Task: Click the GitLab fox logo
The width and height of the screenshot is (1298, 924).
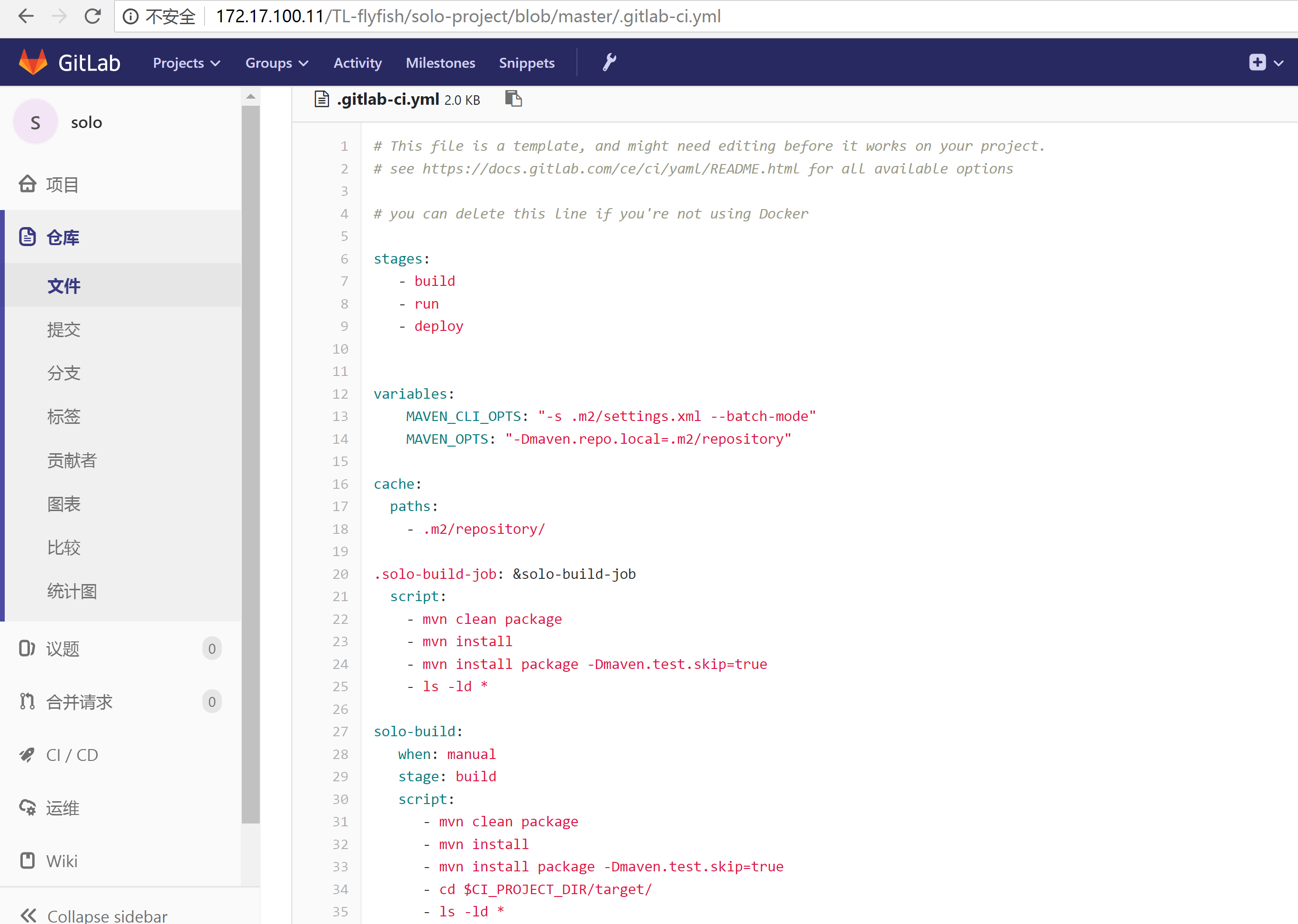Action: click(x=33, y=62)
